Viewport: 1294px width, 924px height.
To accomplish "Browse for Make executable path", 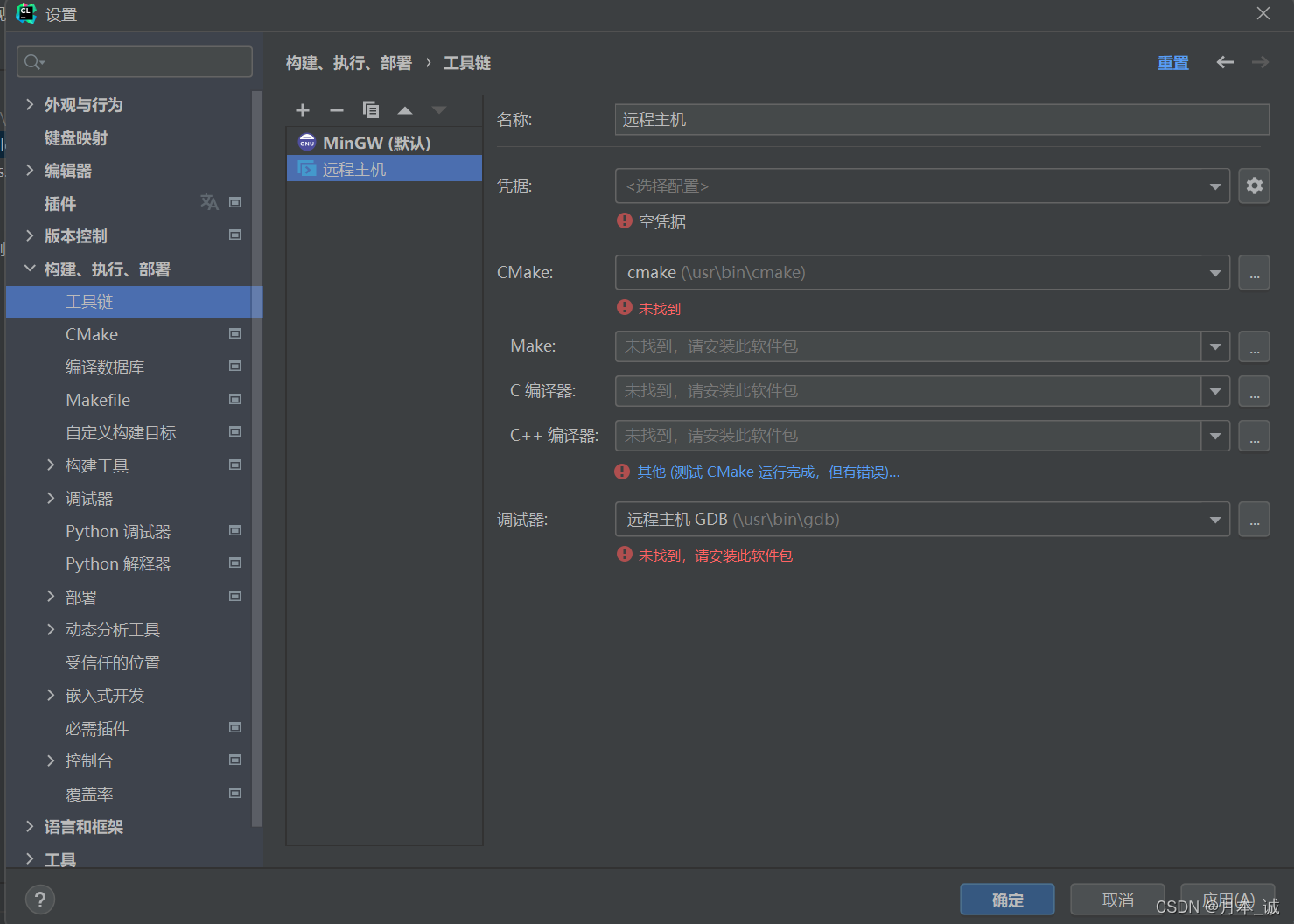I will point(1254,346).
